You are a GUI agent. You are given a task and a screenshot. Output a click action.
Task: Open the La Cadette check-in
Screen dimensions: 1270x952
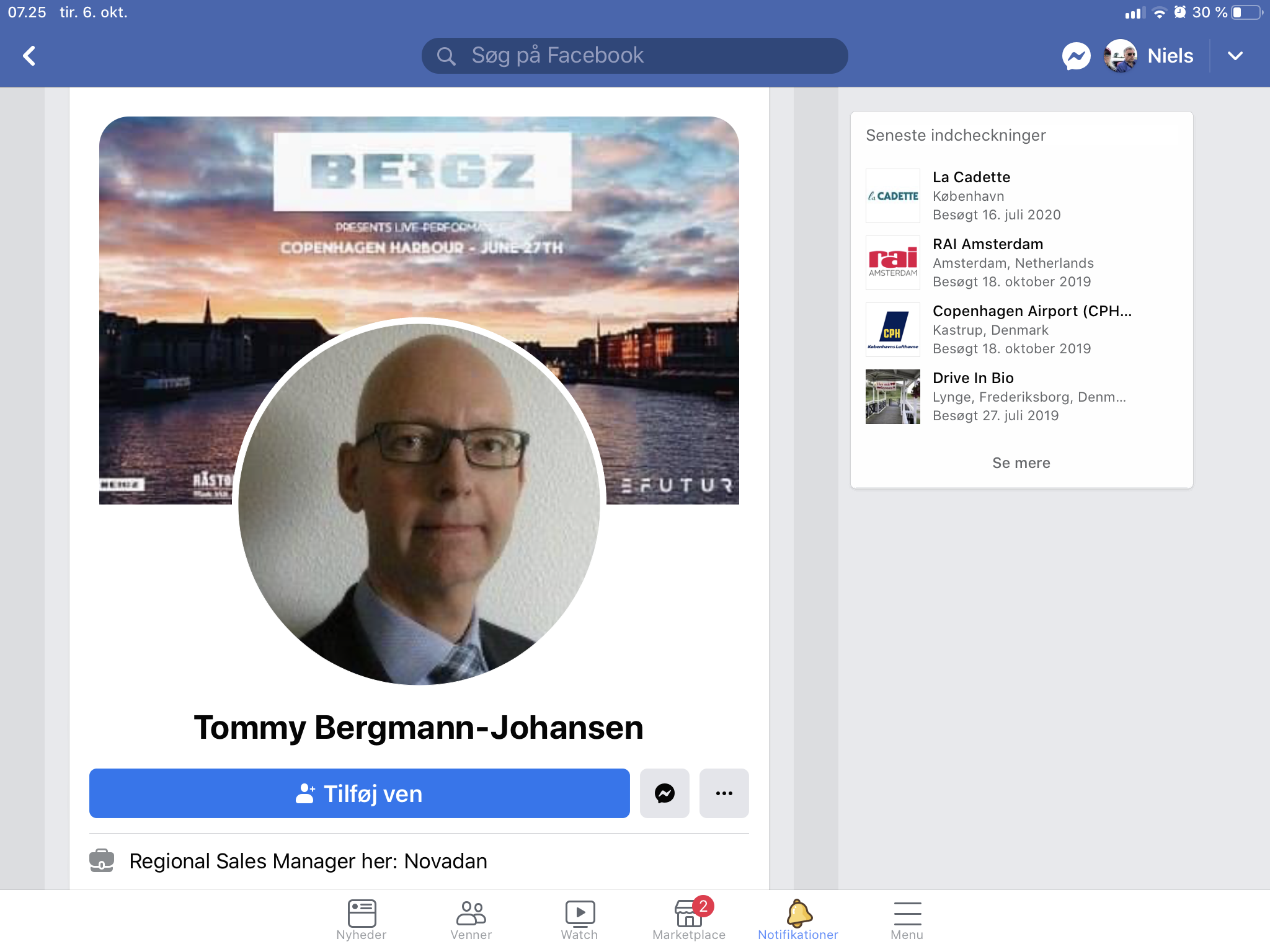pyautogui.click(x=970, y=177)
